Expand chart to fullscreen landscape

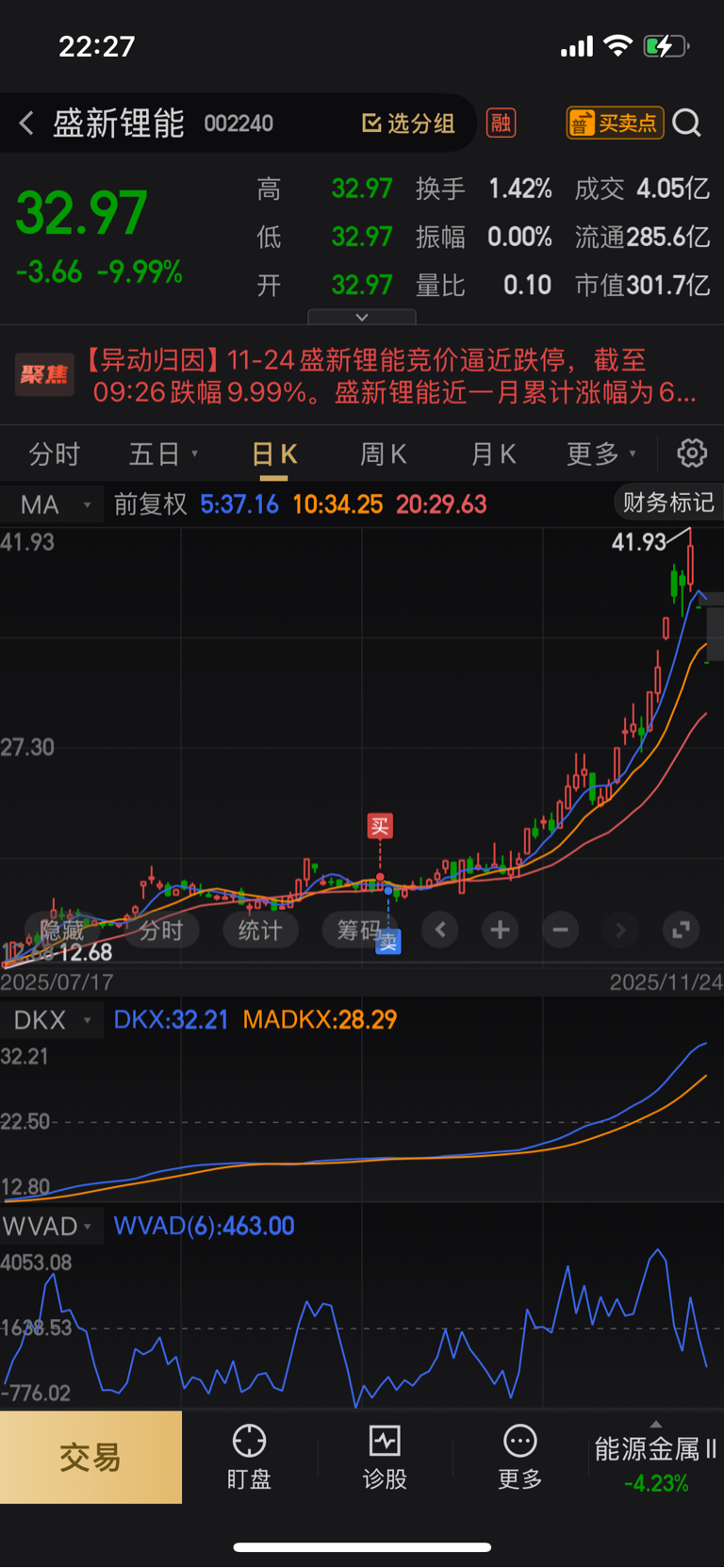681,931
